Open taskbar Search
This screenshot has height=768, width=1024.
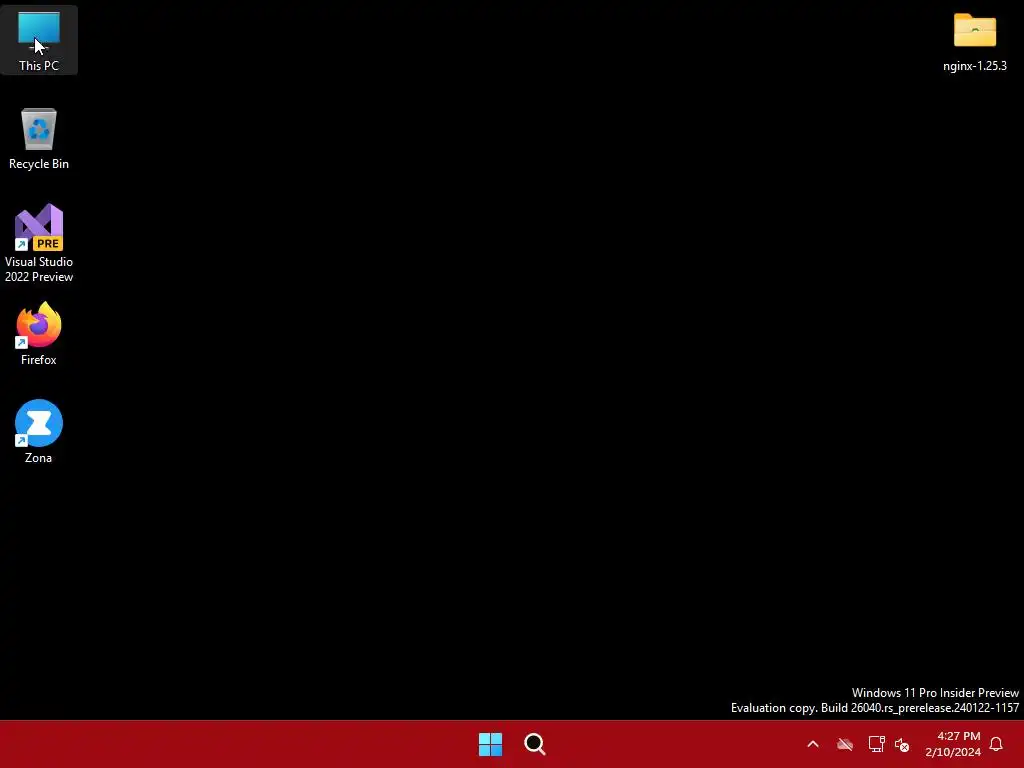click(x=535, y=744)
